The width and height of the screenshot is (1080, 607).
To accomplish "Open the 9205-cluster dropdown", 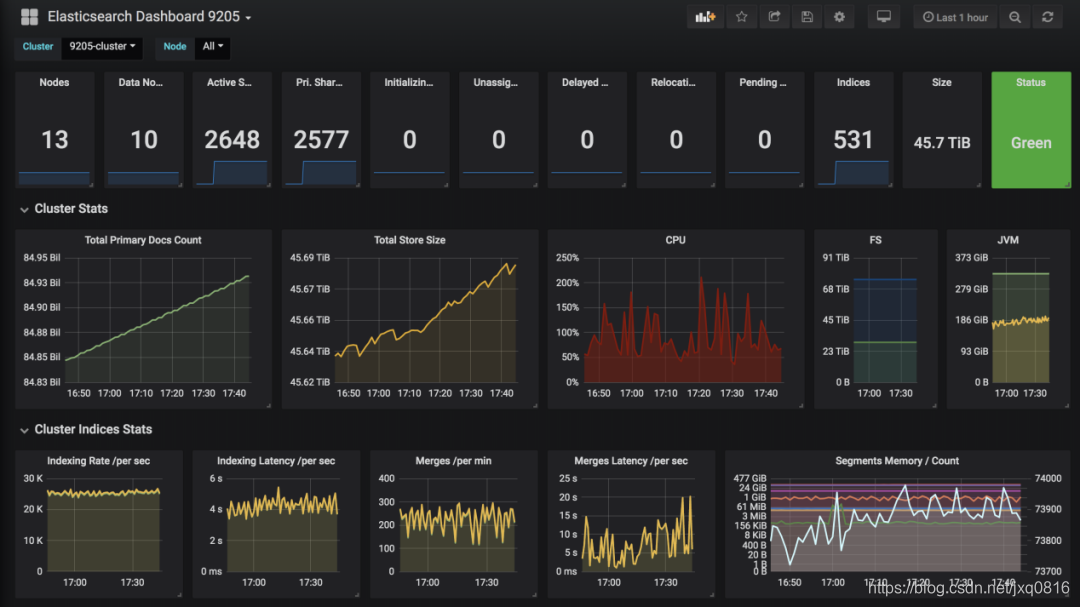I will click(x=102, y=47).
